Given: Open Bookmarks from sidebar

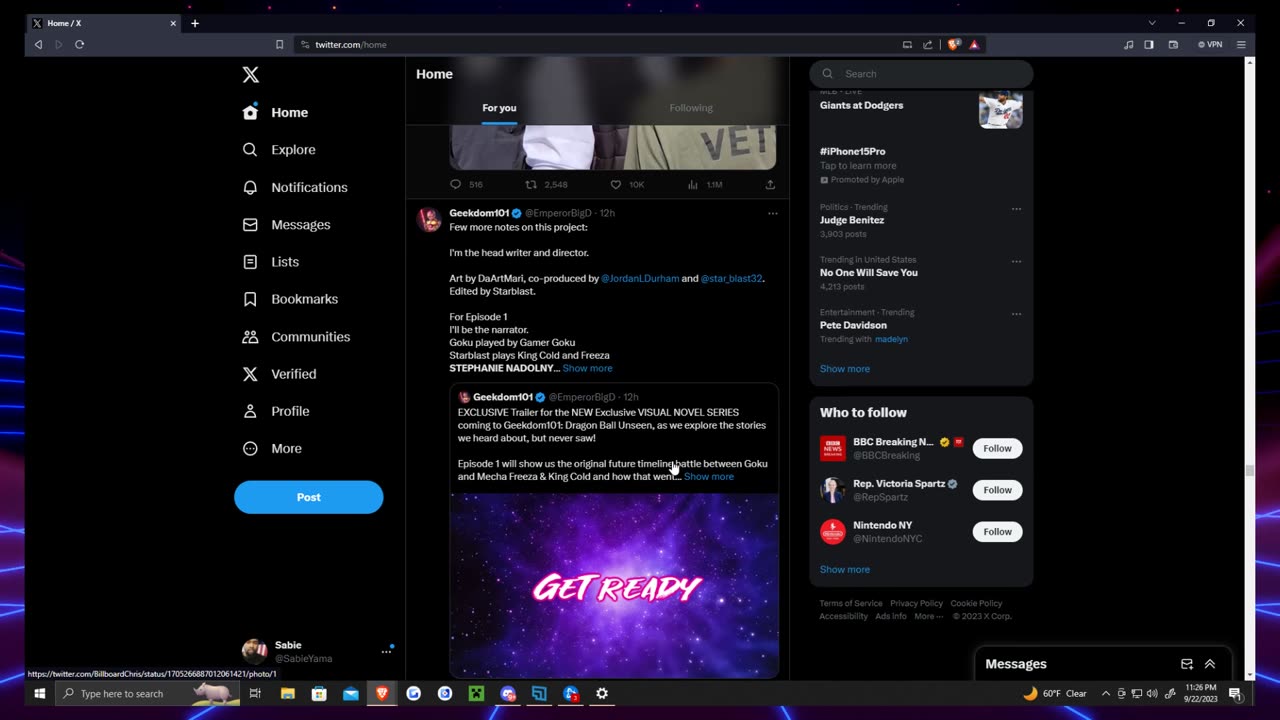Looking at the screenshot, I should [290, 299].
